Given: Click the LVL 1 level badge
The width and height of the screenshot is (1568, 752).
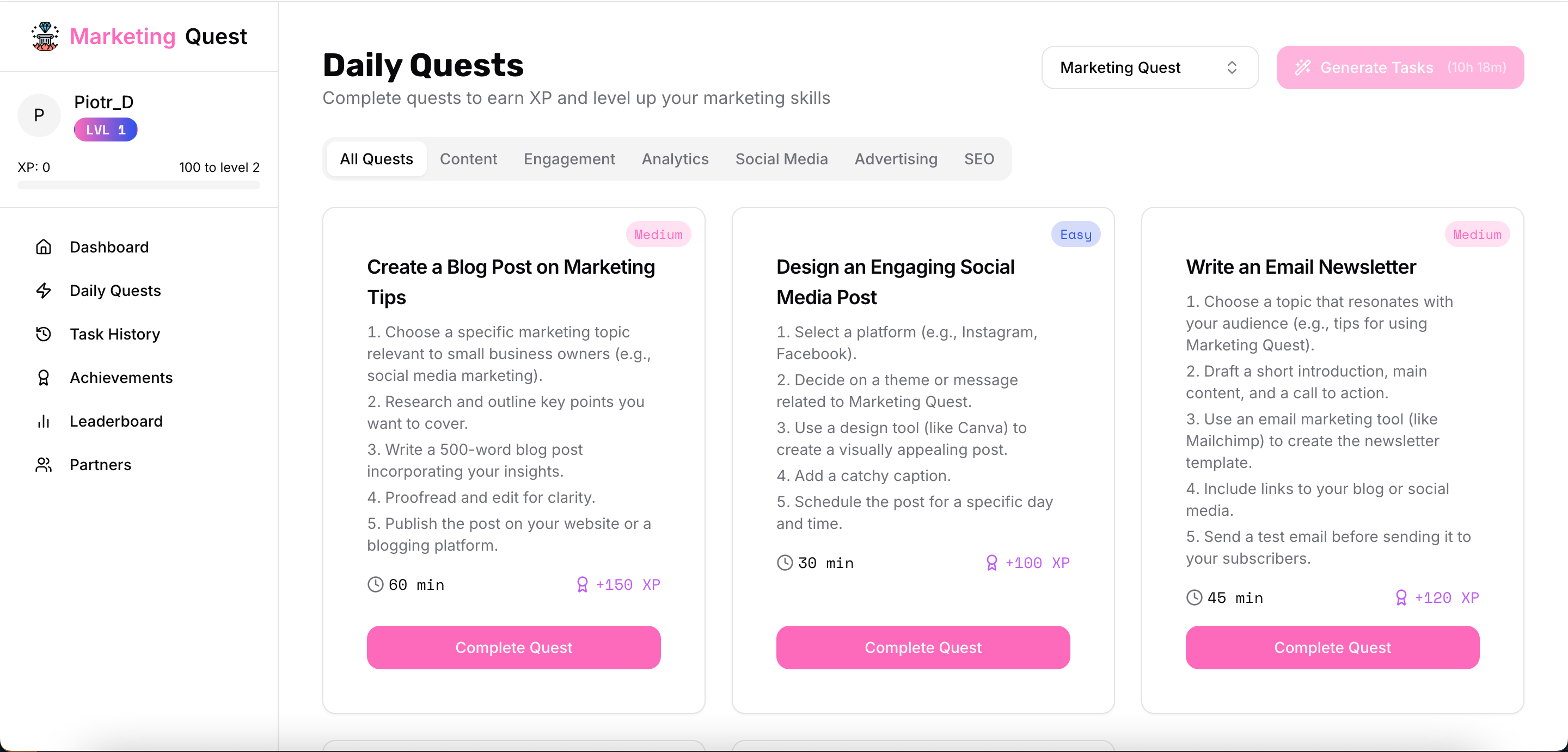Looking at the screenshot, I should coord(105,130).
